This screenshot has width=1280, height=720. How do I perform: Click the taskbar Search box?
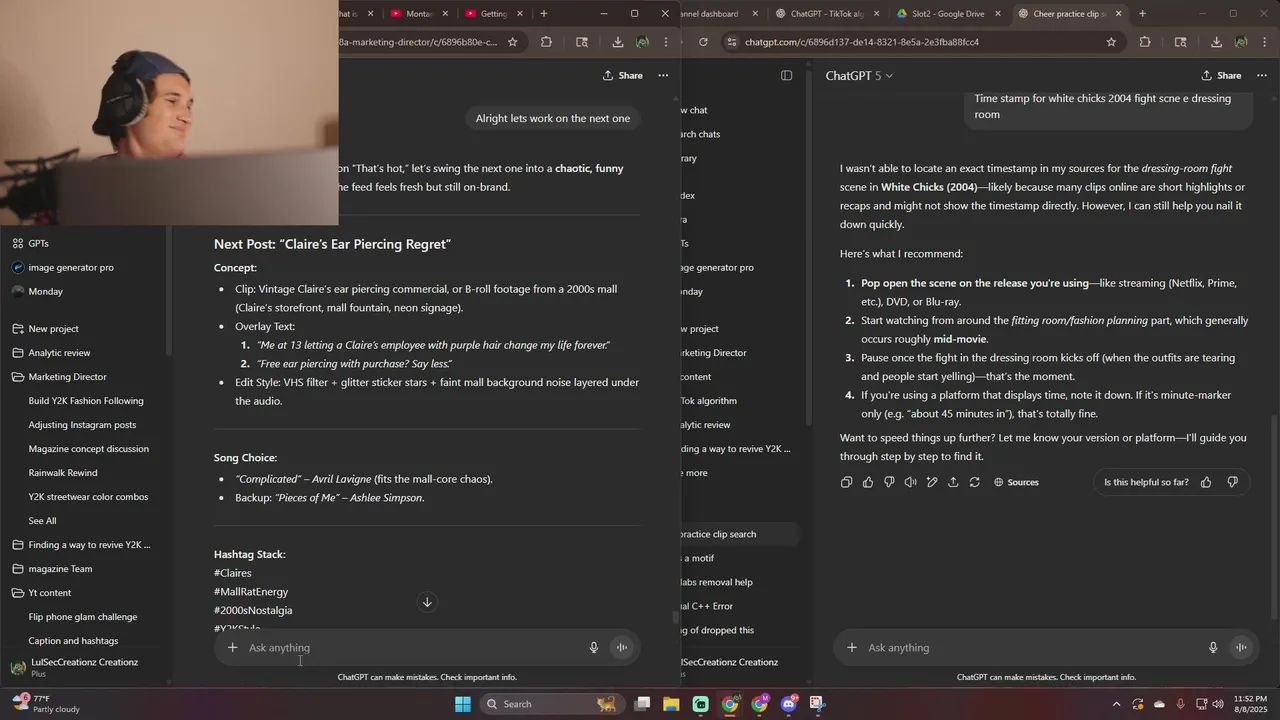(x=550, y=704)
